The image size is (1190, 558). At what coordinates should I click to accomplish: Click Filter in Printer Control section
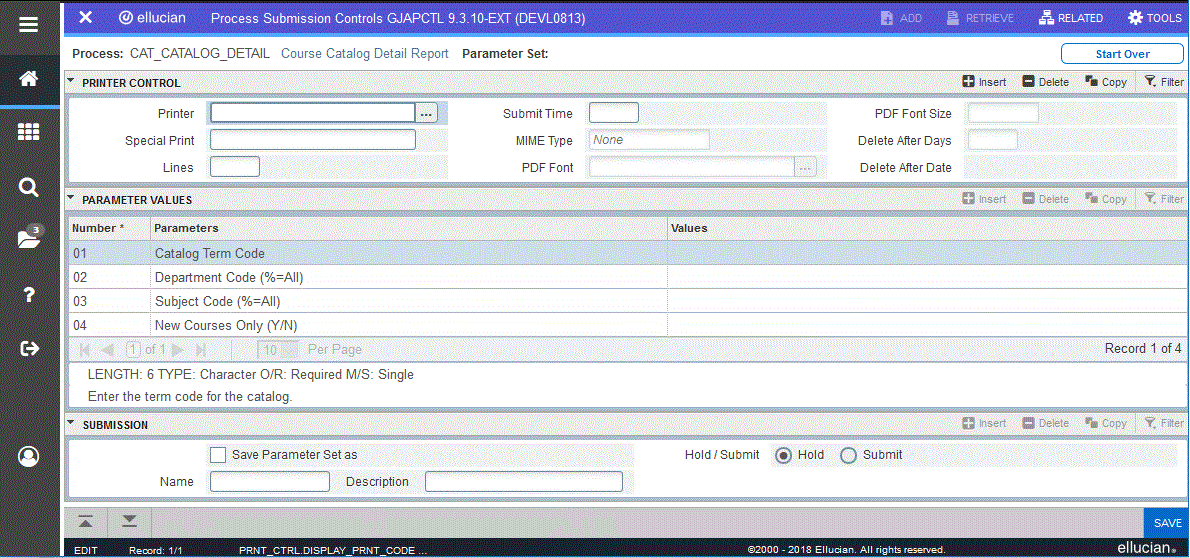pyautogui.click(x=1163, y=82)
